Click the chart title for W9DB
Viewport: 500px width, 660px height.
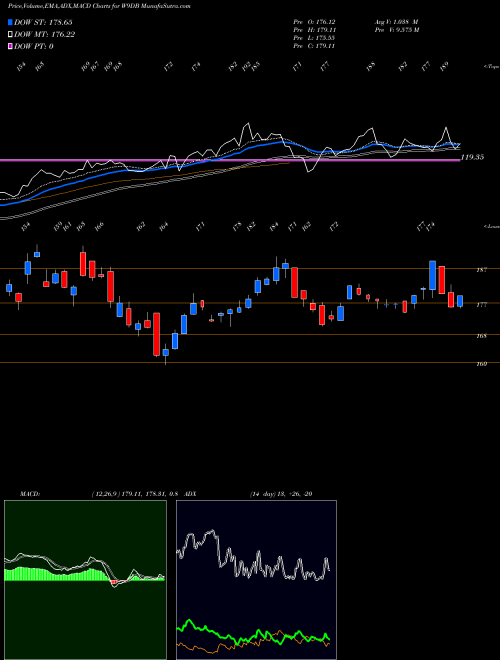coord(99,6)
